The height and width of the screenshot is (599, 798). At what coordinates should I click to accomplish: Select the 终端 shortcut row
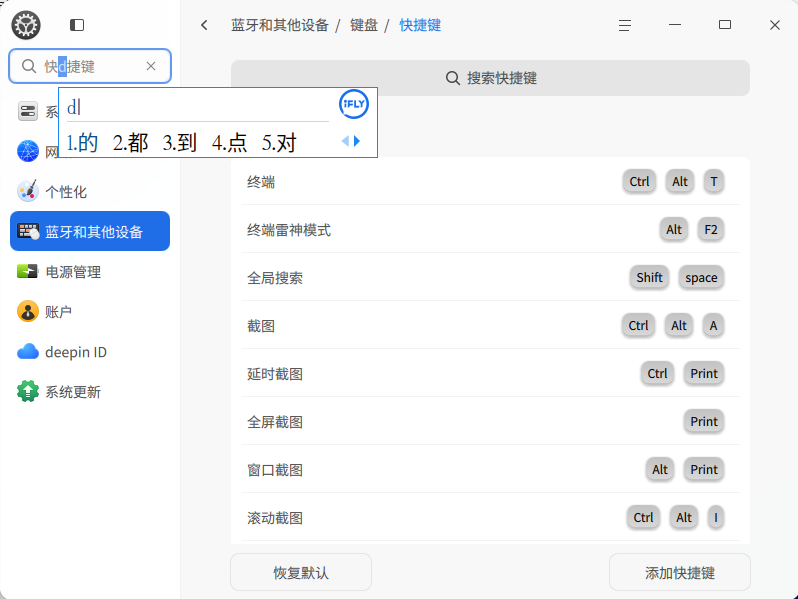click(490, 181)
